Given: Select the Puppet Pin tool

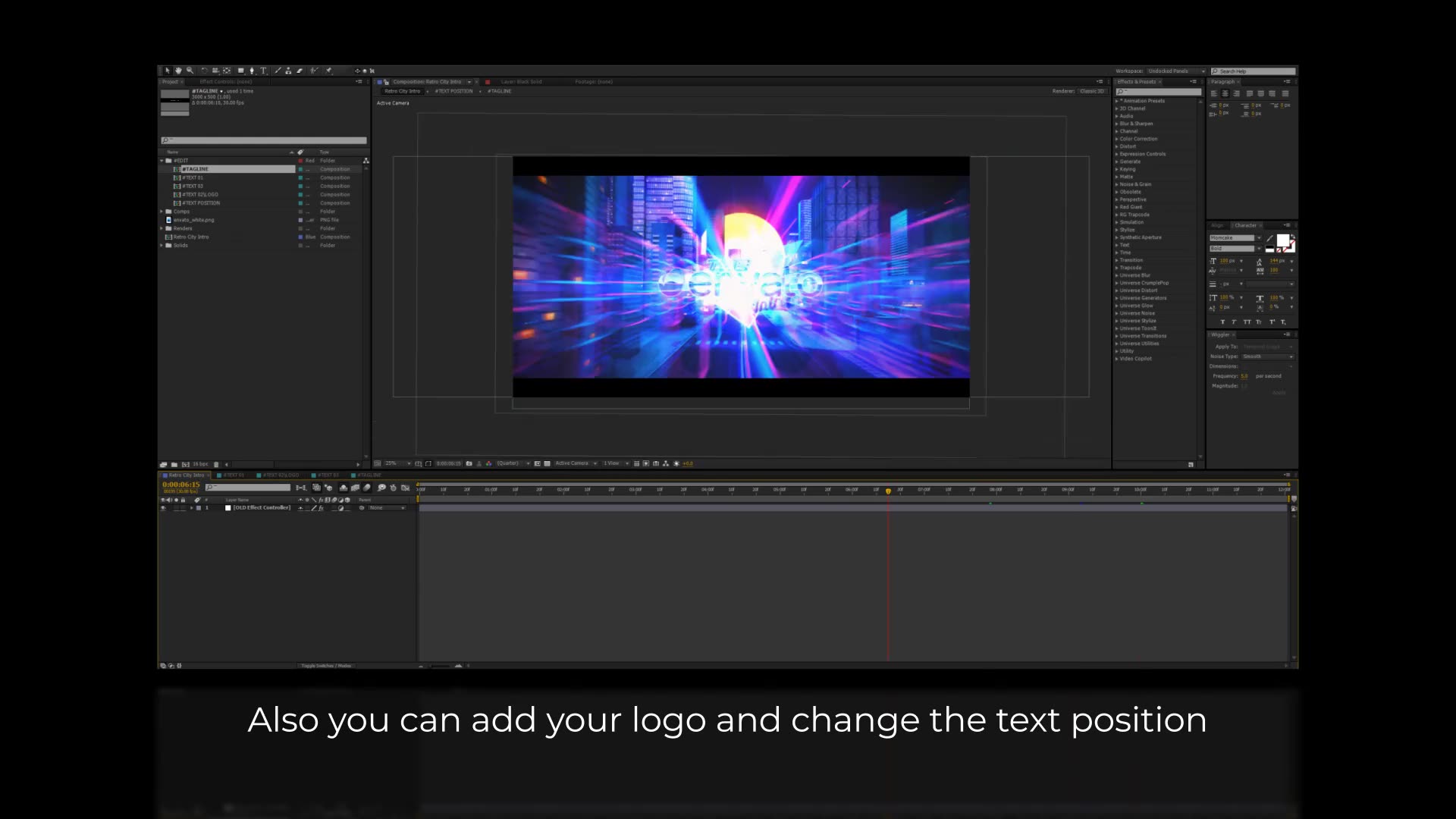Looking at the screenshot, I should point(328,71).
